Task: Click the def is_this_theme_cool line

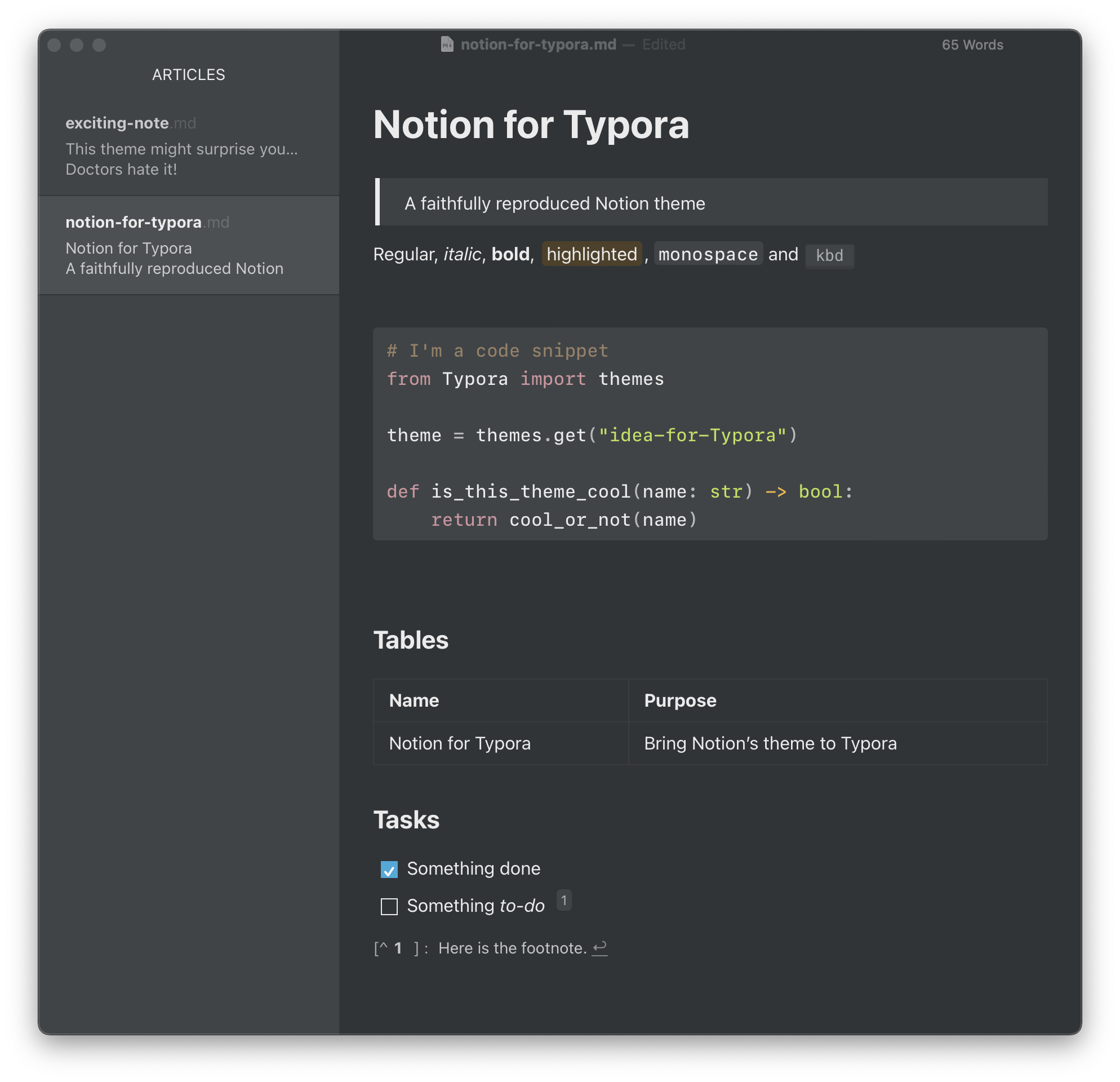Action: [620, 491]
